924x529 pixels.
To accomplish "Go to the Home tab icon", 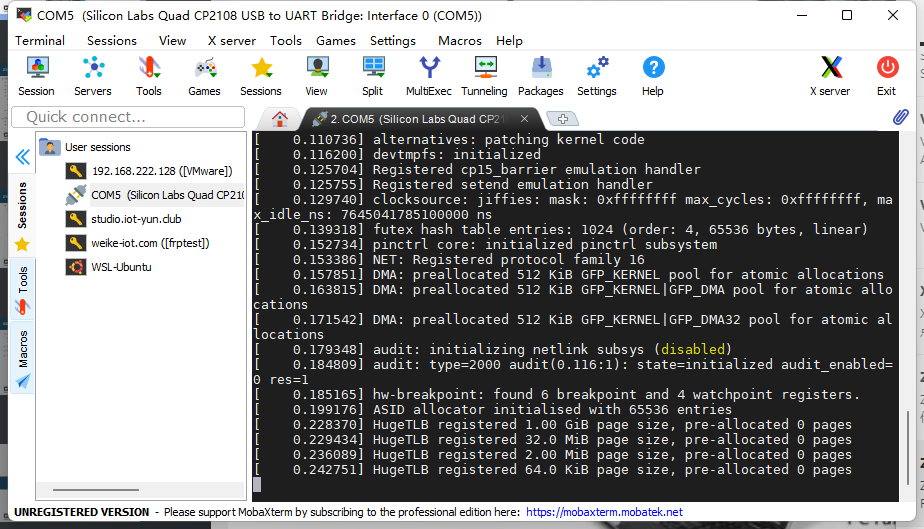I will click(280, 119).
